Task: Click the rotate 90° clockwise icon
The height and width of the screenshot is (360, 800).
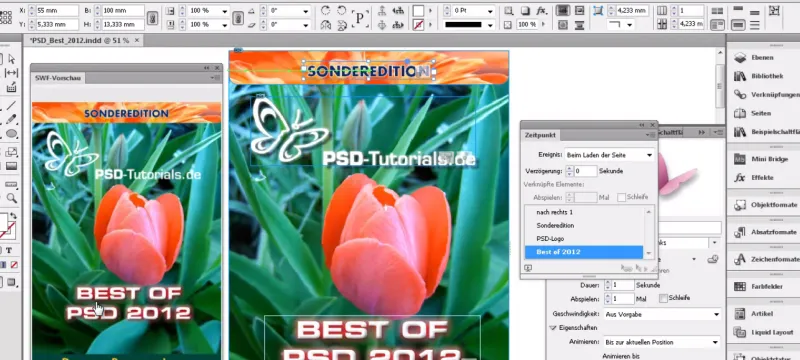Action: click(326, 10)
